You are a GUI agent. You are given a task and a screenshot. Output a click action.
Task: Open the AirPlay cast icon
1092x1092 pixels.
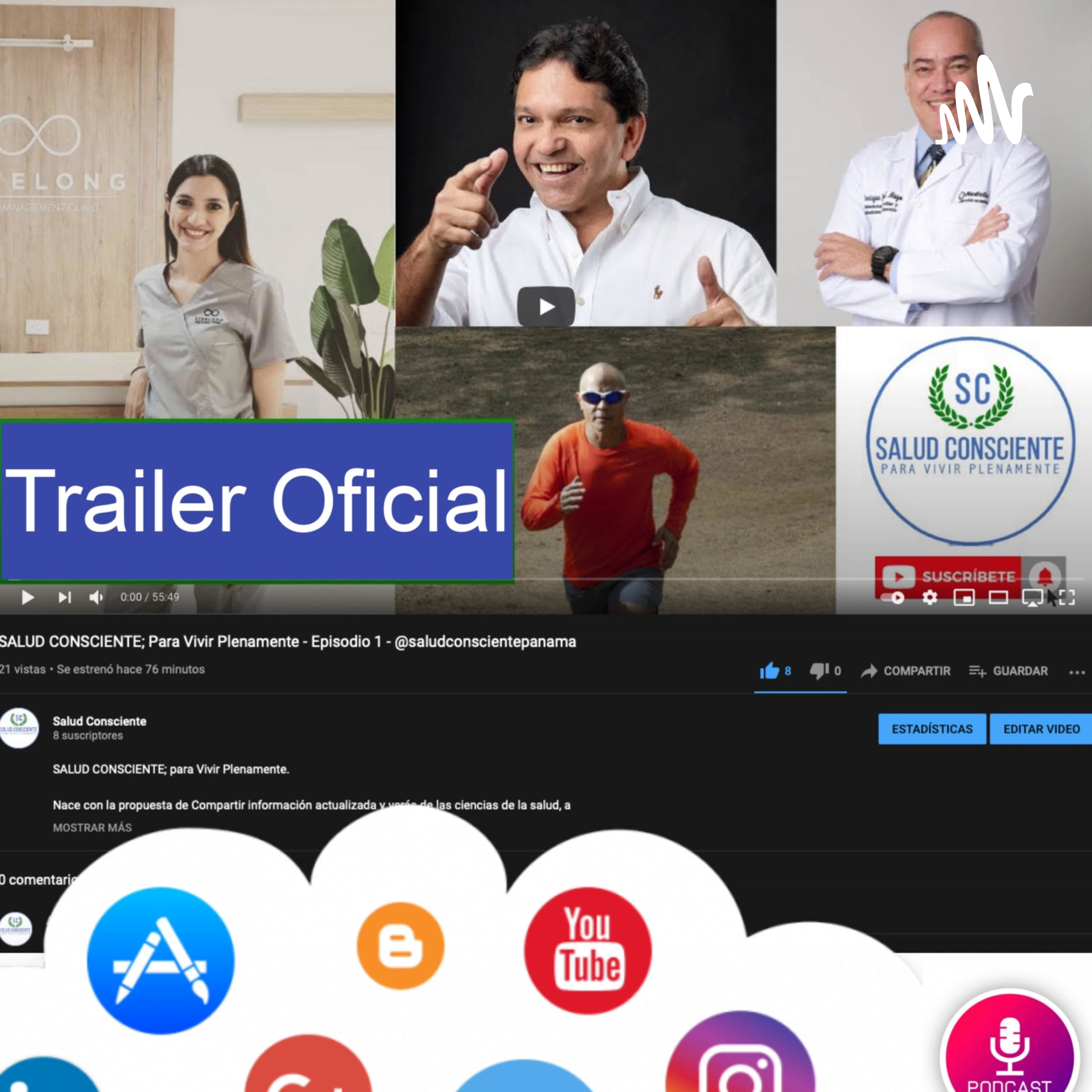[1033, 598]
